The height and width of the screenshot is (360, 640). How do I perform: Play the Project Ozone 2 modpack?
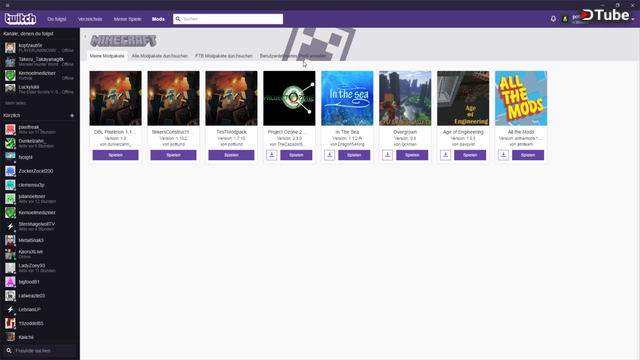click(296, 155)
